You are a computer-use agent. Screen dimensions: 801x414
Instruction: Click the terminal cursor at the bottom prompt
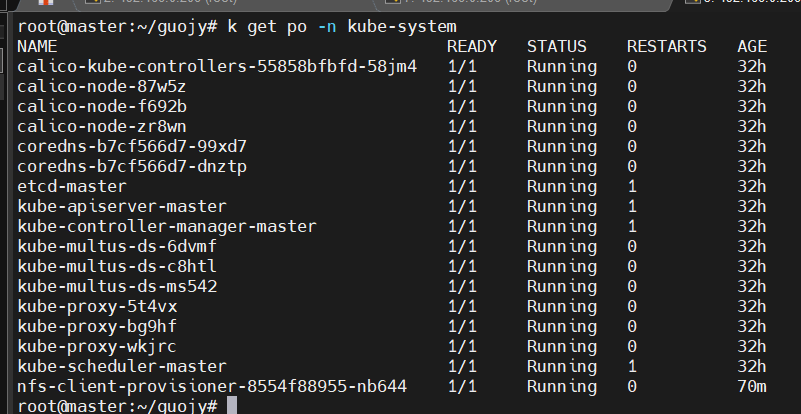(x=232, y=406)
